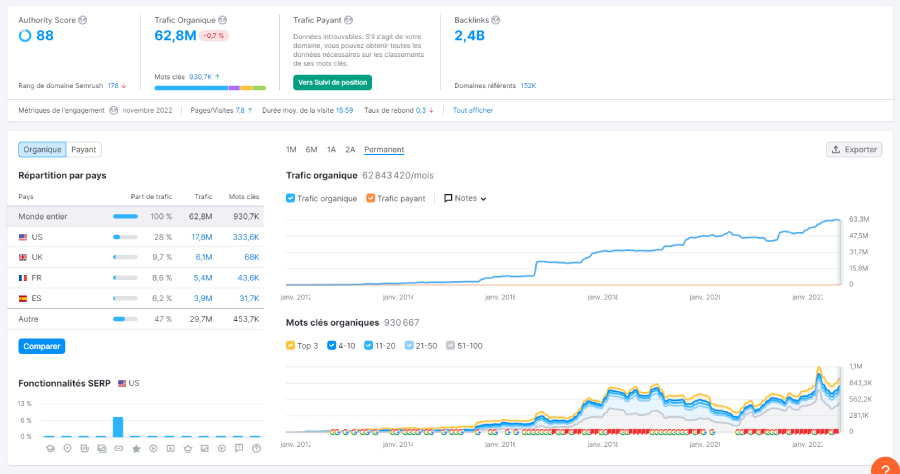Click the Comparer button

click(42, 346)
